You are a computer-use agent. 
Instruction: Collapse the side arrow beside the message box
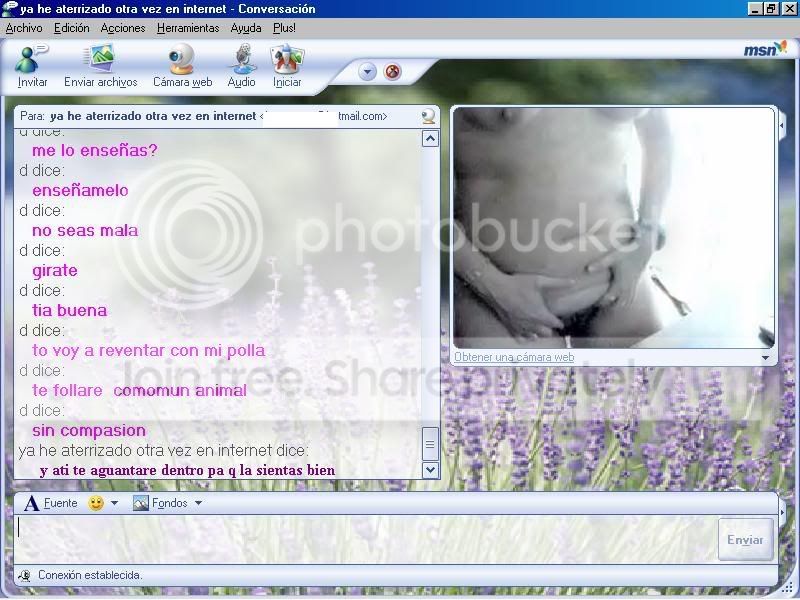[783, 512]
